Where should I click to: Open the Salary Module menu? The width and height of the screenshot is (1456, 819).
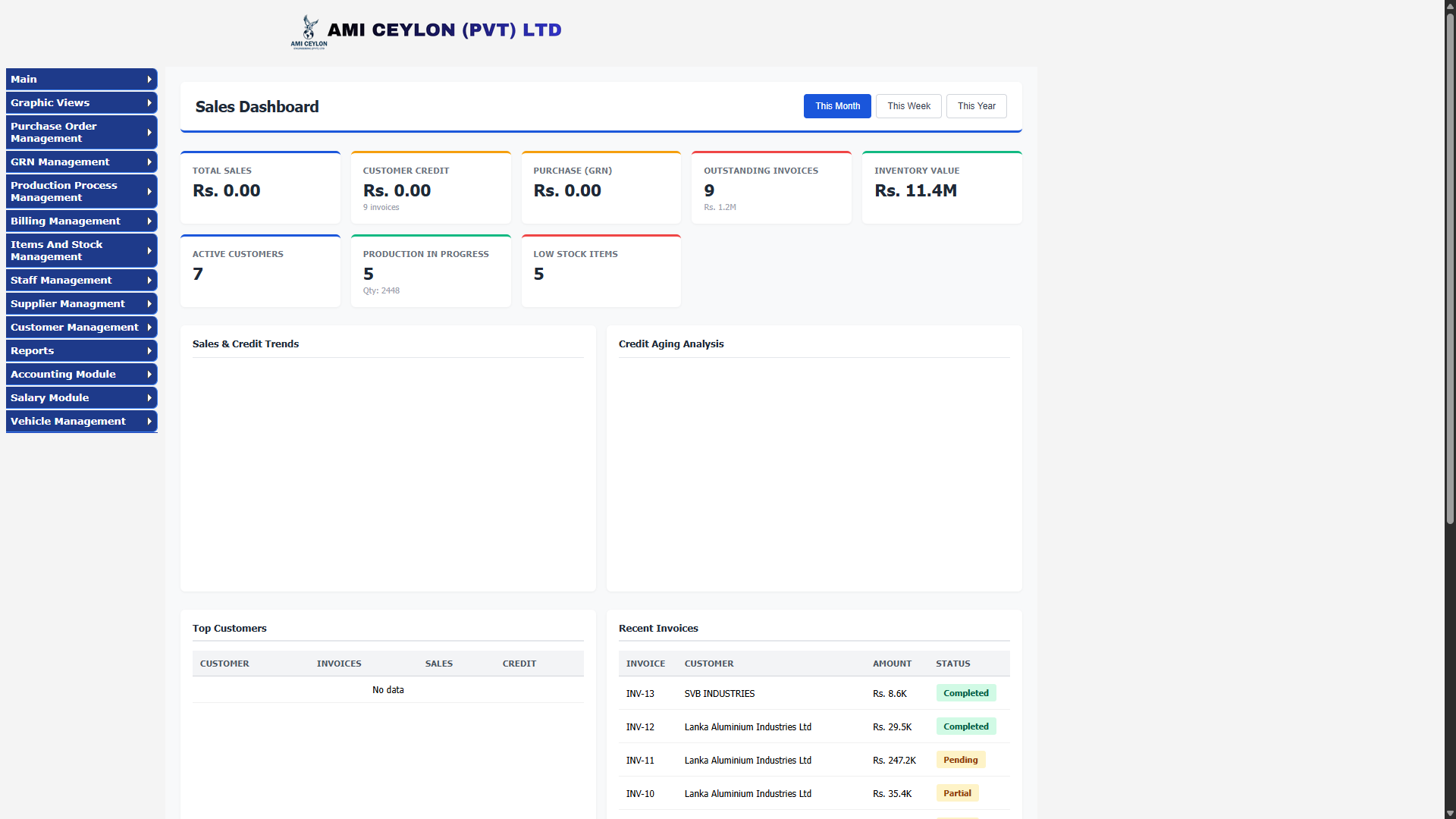(82, 398)
